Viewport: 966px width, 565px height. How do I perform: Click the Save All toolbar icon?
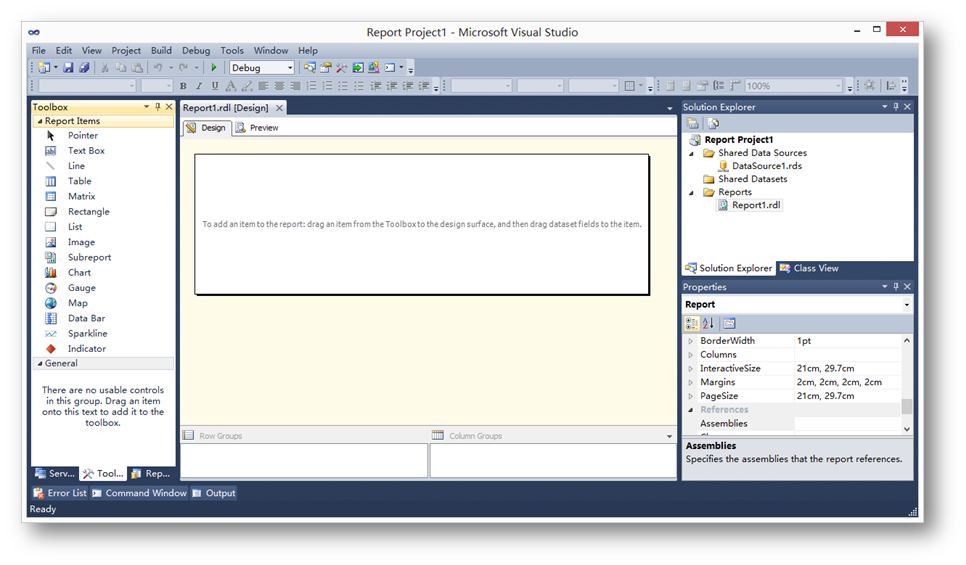[x=84, y=68]
